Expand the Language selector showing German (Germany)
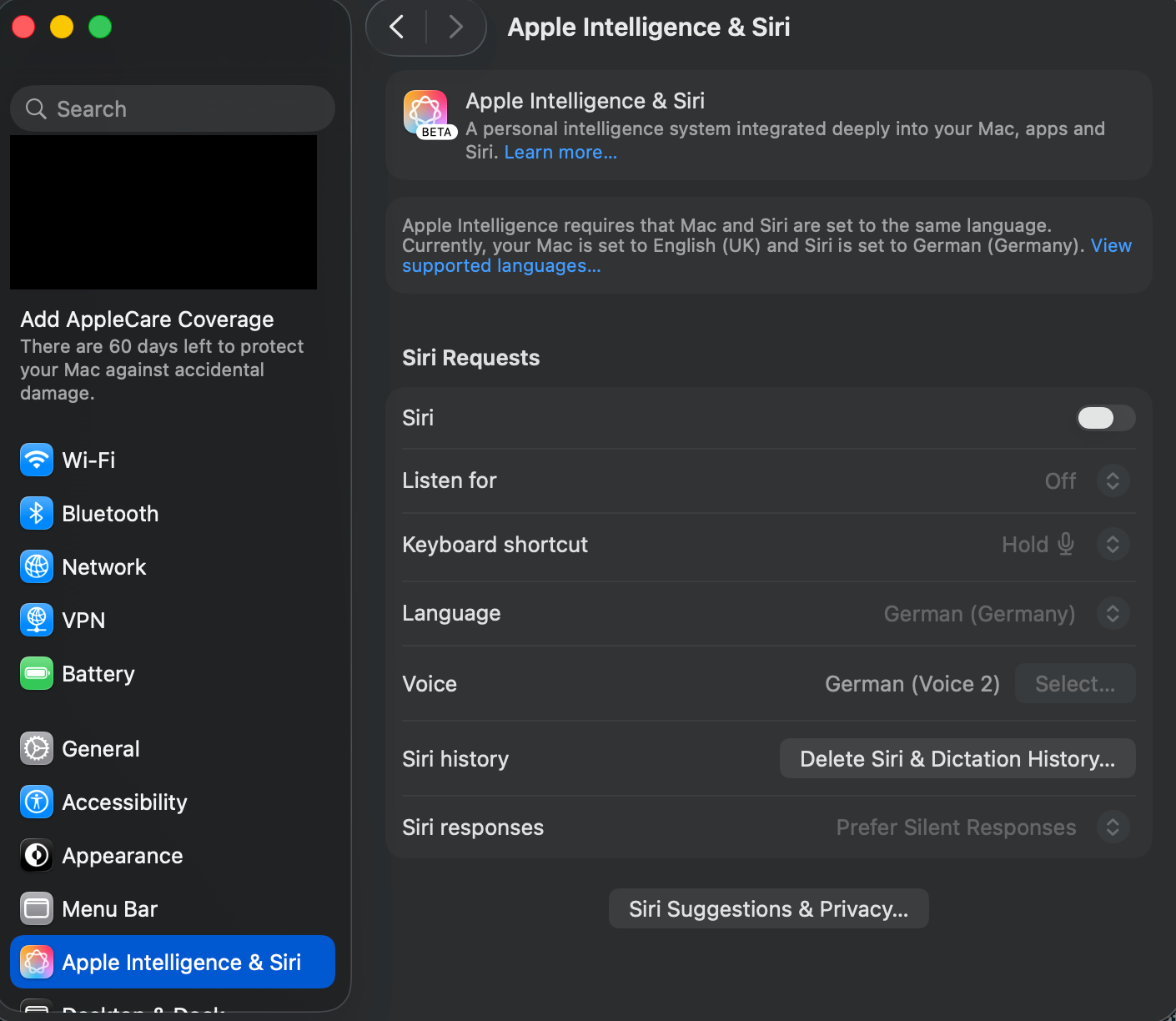The height and width of the screenshot is (1021, 1176). coord(1113,613)
